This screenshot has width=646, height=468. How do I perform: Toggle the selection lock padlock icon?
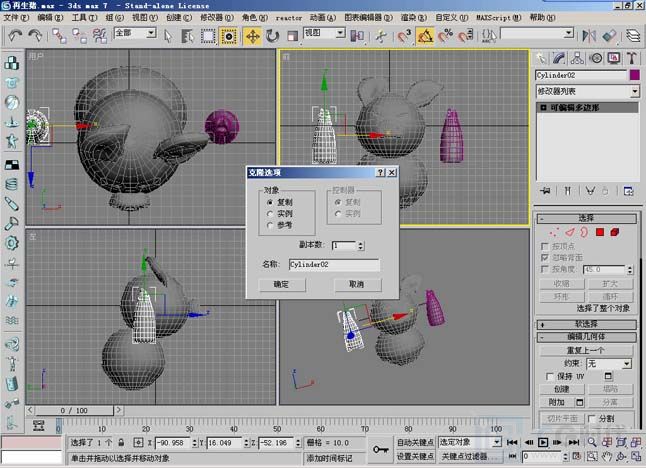pos(121,442)
